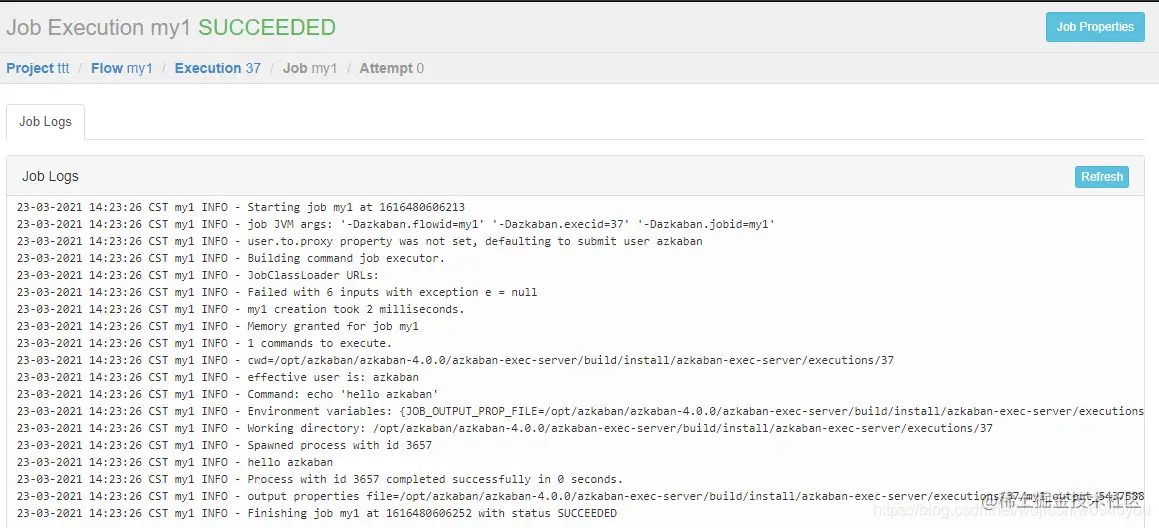
Task: Click 'Failed with 6 inputs with exception' line
Action: (x=277, y=292)
